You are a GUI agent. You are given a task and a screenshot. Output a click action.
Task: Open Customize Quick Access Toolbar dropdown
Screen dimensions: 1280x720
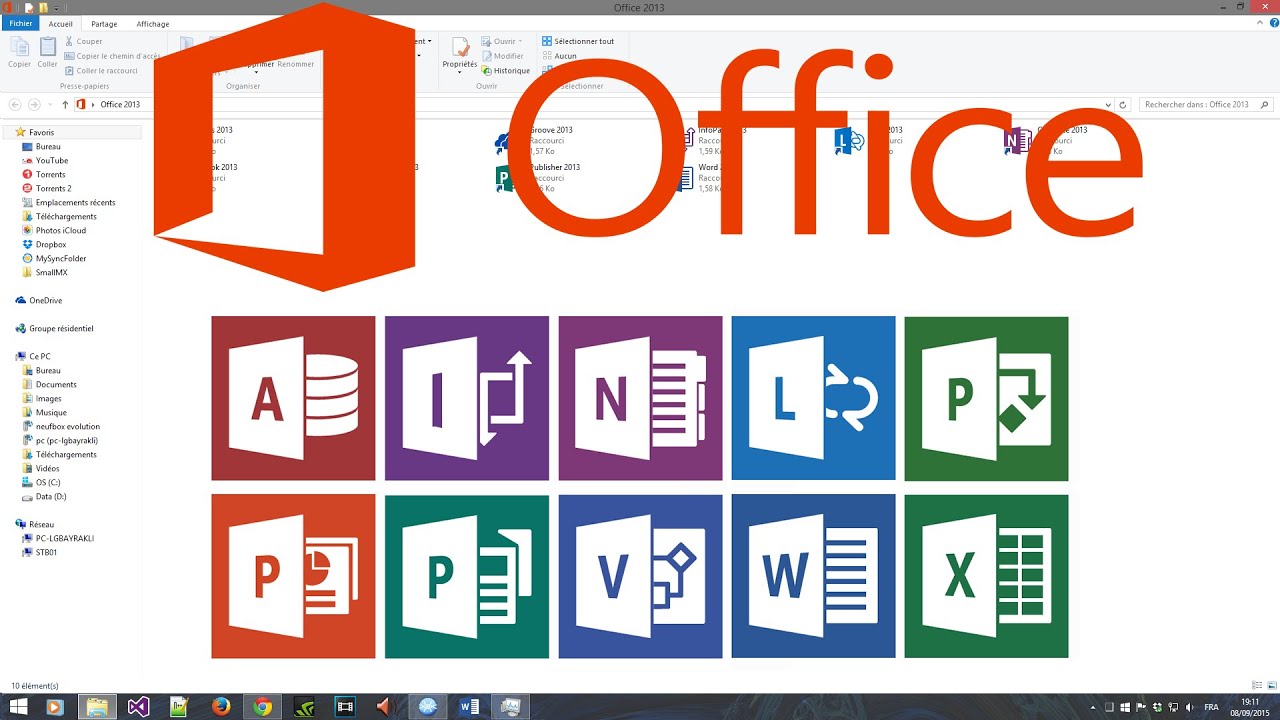[55, 8]
